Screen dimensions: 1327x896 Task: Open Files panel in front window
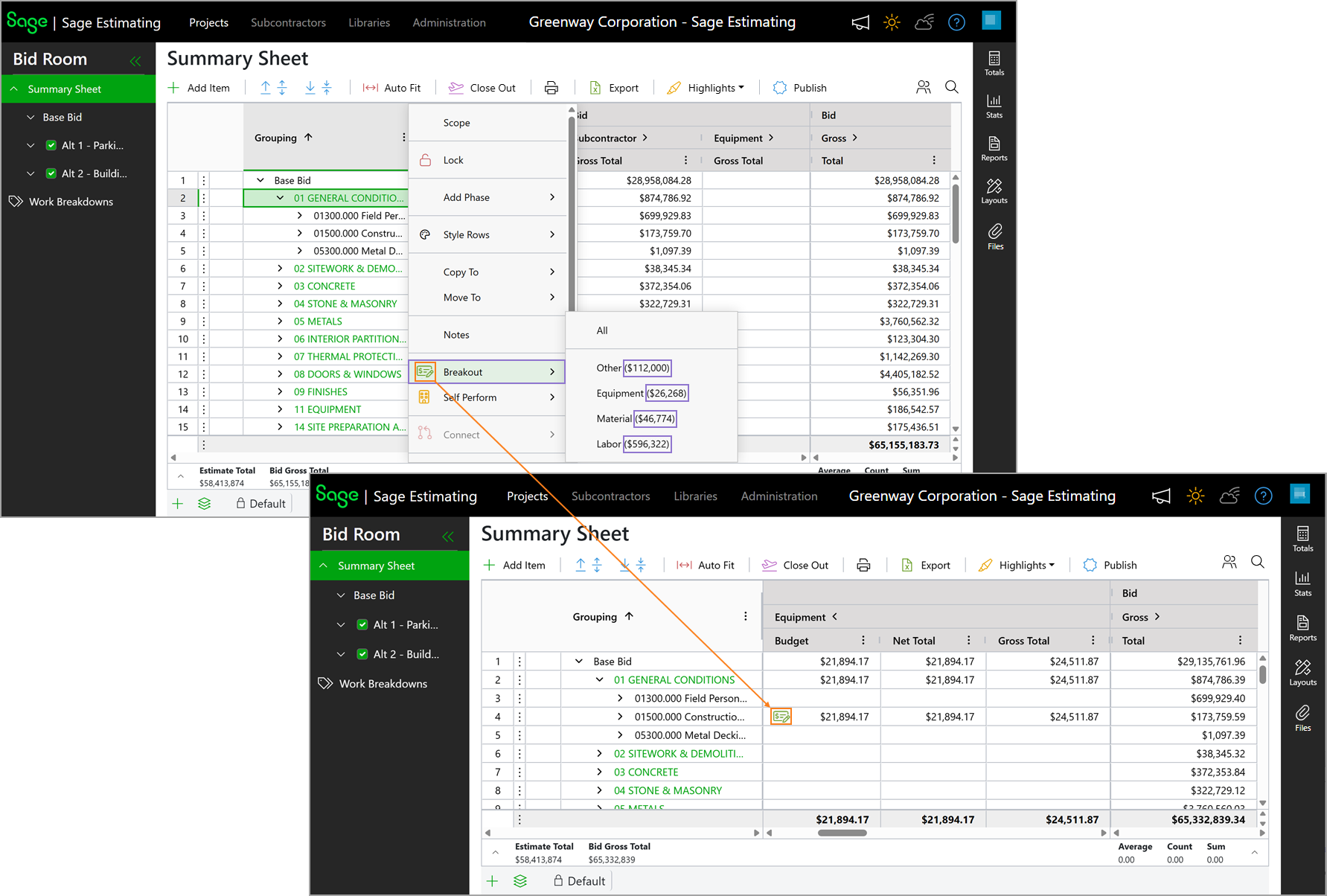click(1302, 718)
